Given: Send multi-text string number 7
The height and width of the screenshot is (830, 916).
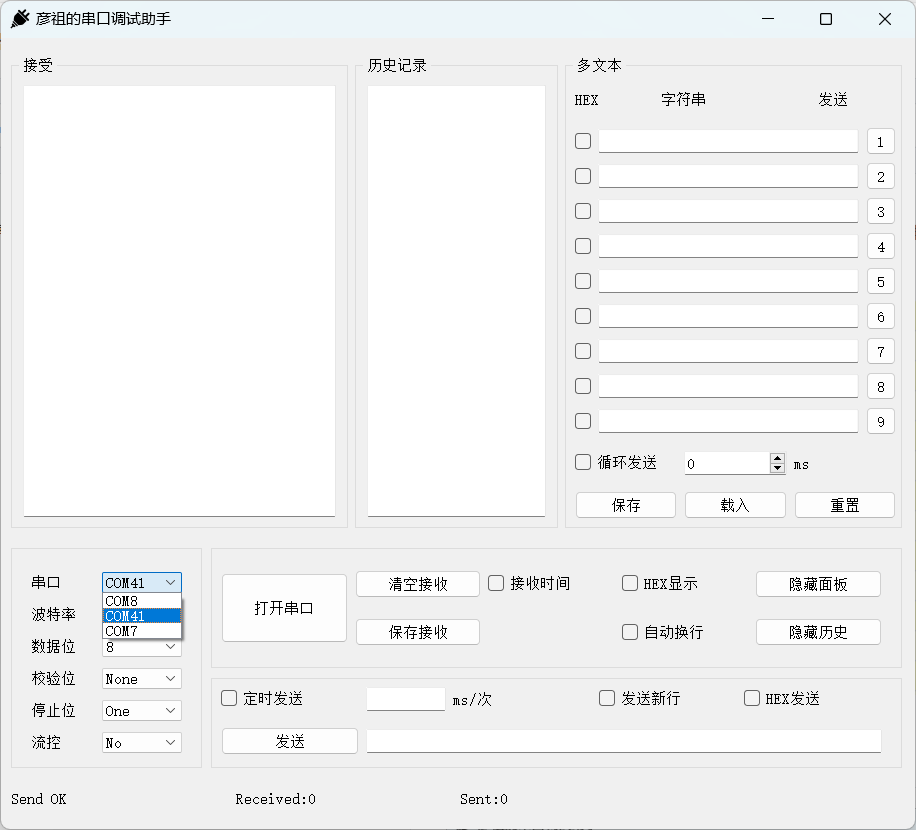Looking at the screenshot, I should (x=881, y=352).
